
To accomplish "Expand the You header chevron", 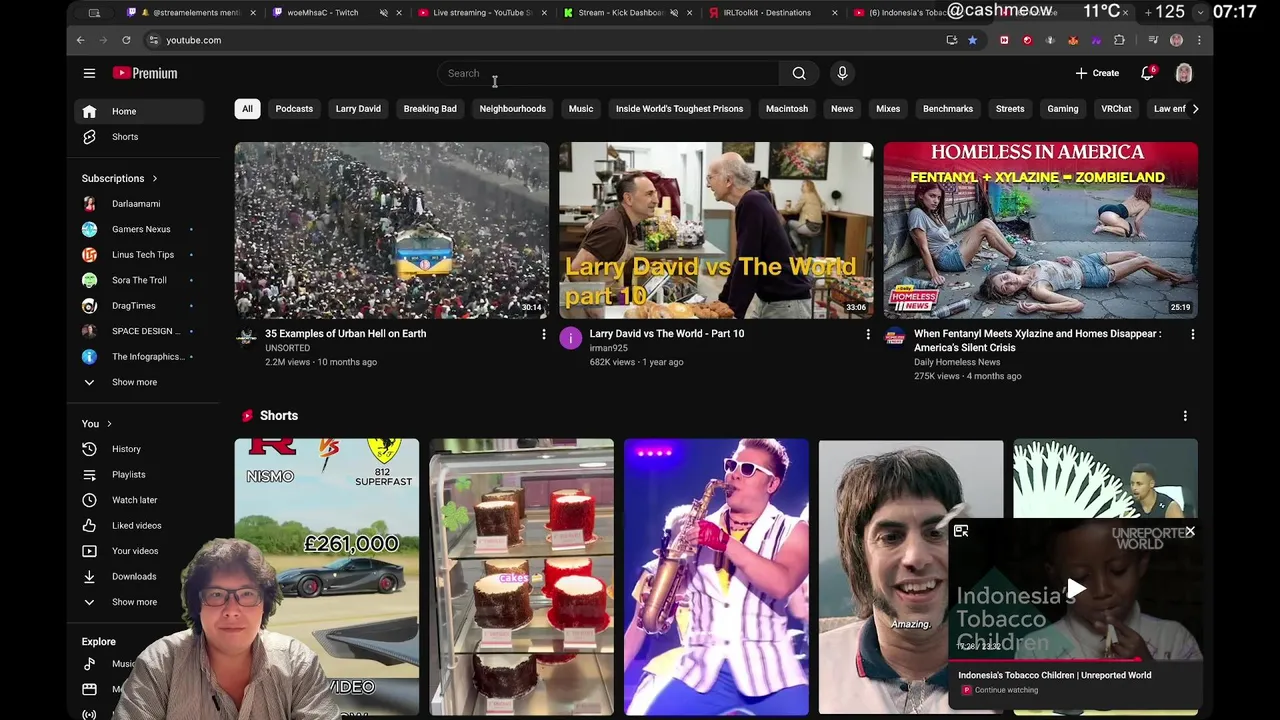I will [109, 424].
